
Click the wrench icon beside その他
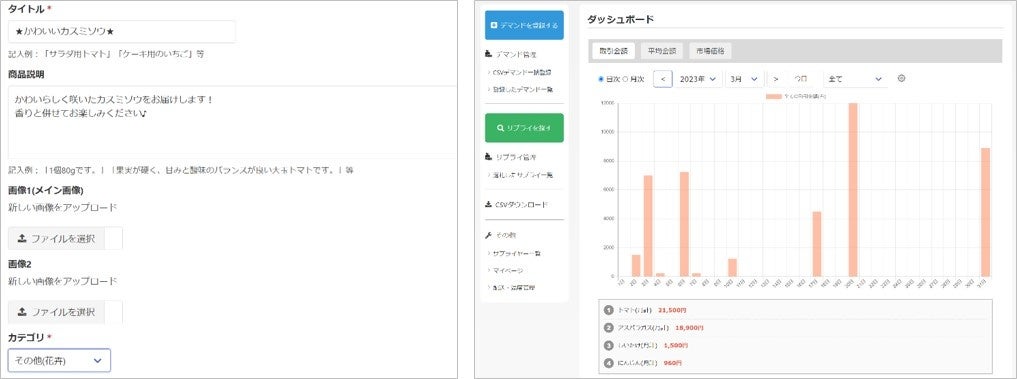pos(489,235)
